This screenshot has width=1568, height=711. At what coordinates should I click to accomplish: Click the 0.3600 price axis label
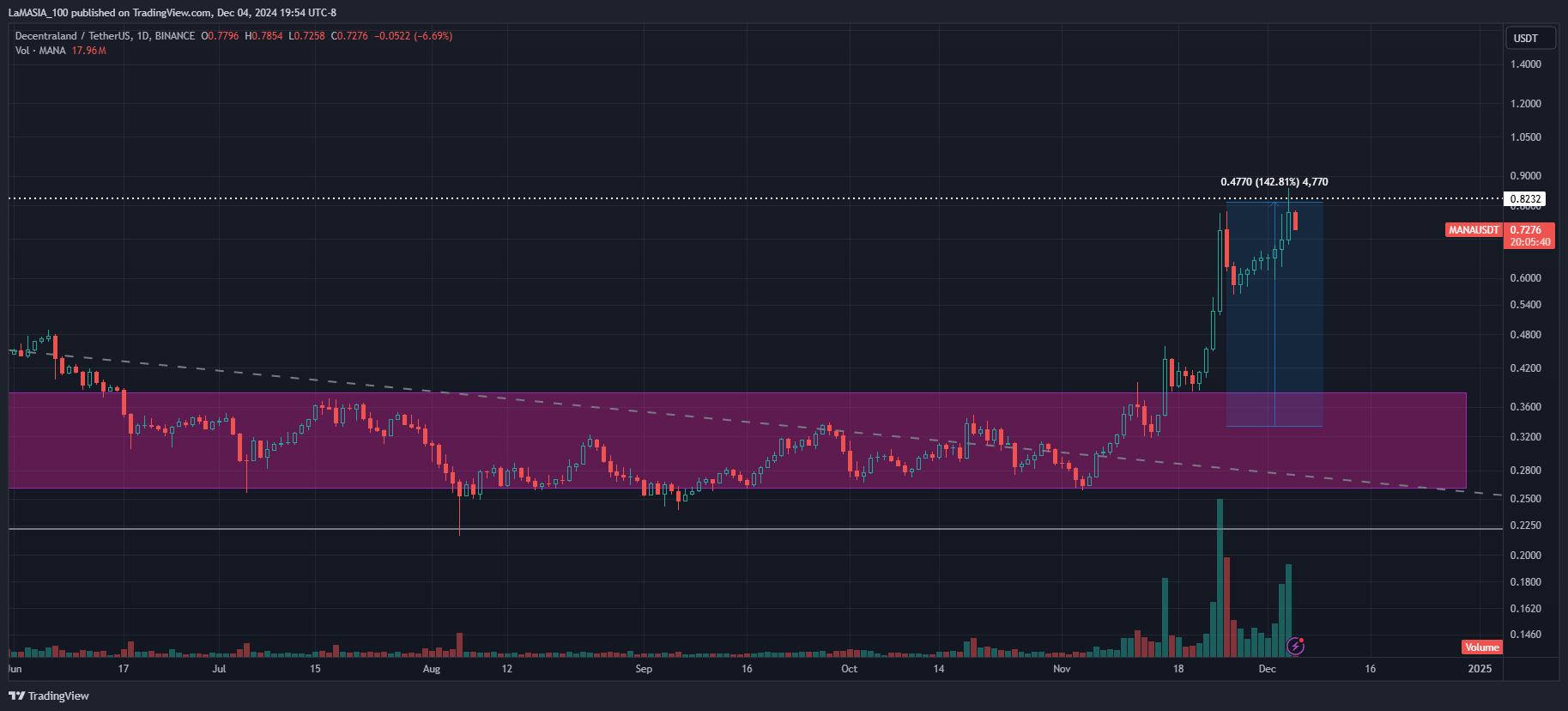point(1525,407)
